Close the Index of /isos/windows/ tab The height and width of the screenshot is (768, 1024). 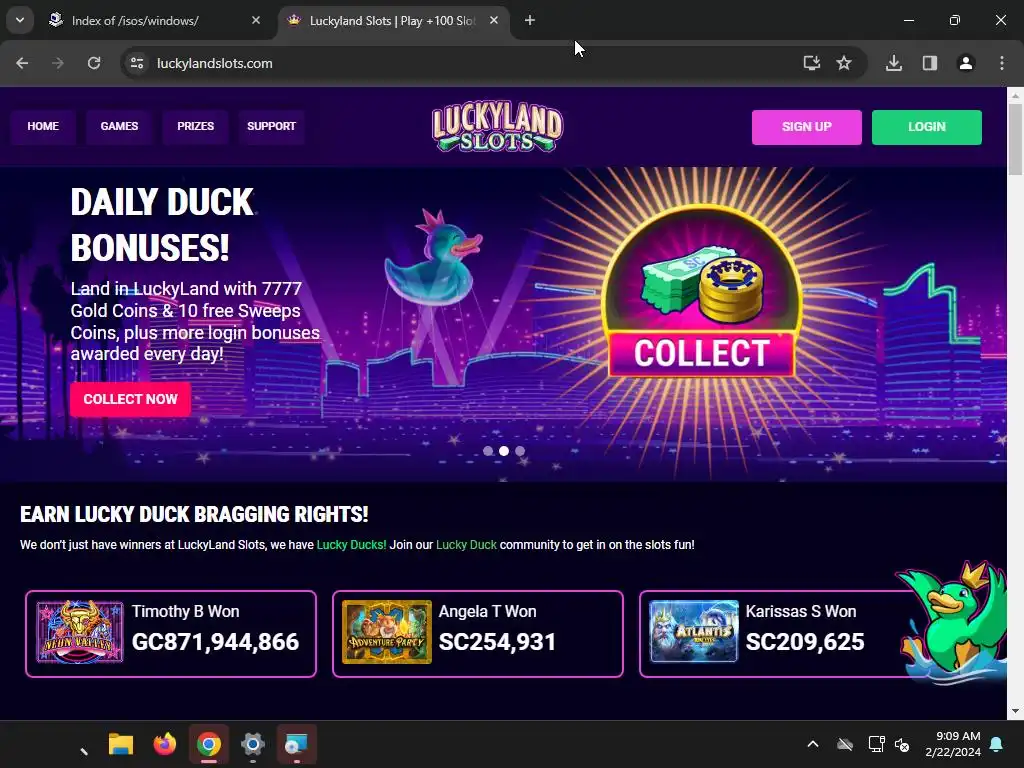(256, 21)
